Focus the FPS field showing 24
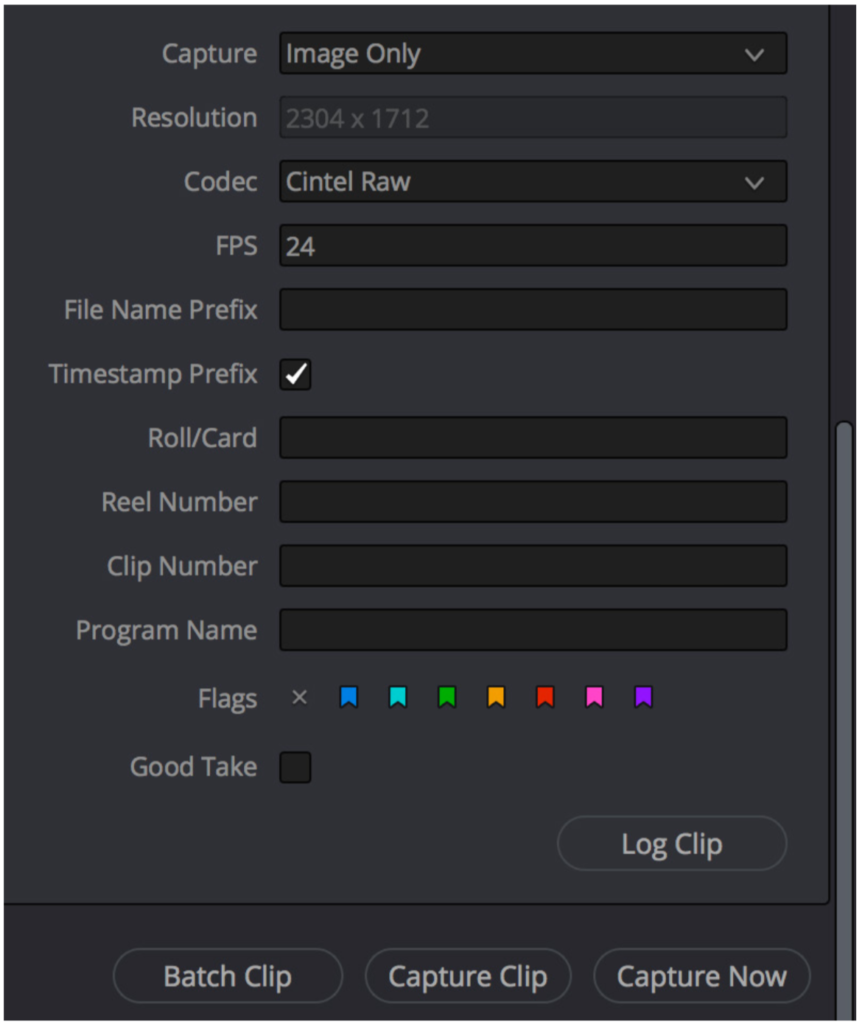 point(533,246)
